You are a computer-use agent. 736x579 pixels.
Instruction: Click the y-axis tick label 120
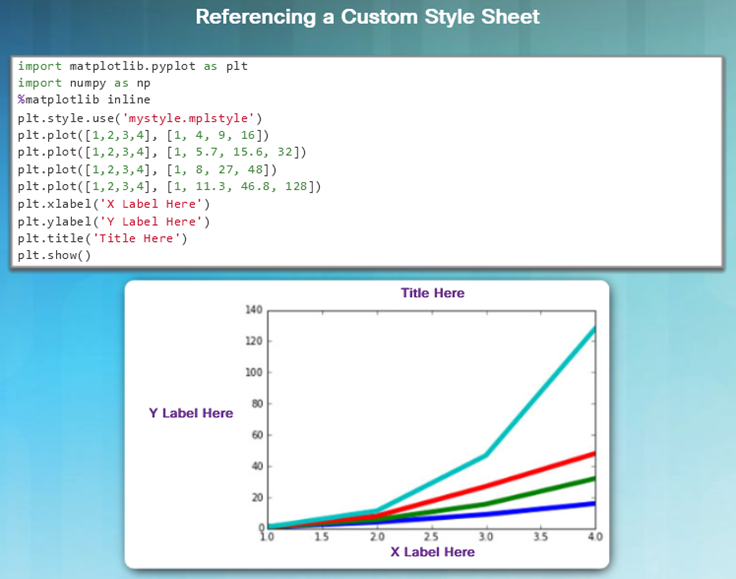tap(254, 341)
